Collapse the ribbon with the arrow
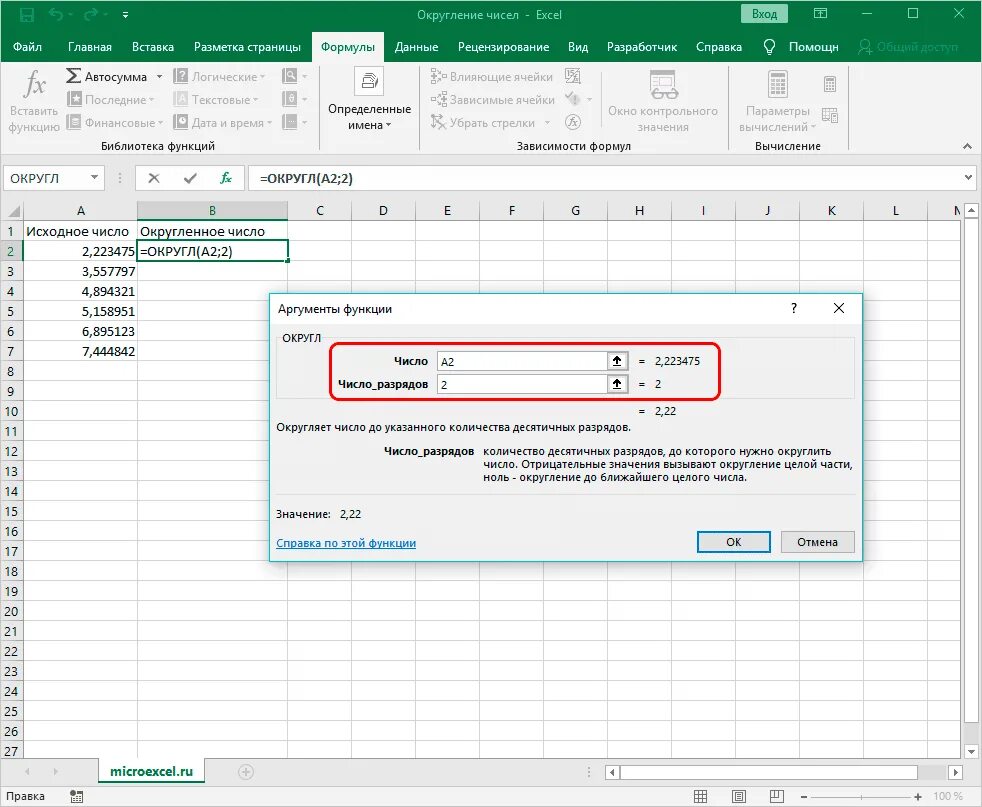Image resolution: width=982 pixels, height=807 pixels. coord(967,146)
